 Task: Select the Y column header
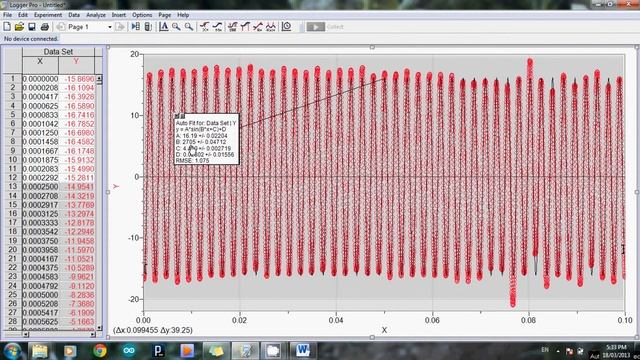76,62
